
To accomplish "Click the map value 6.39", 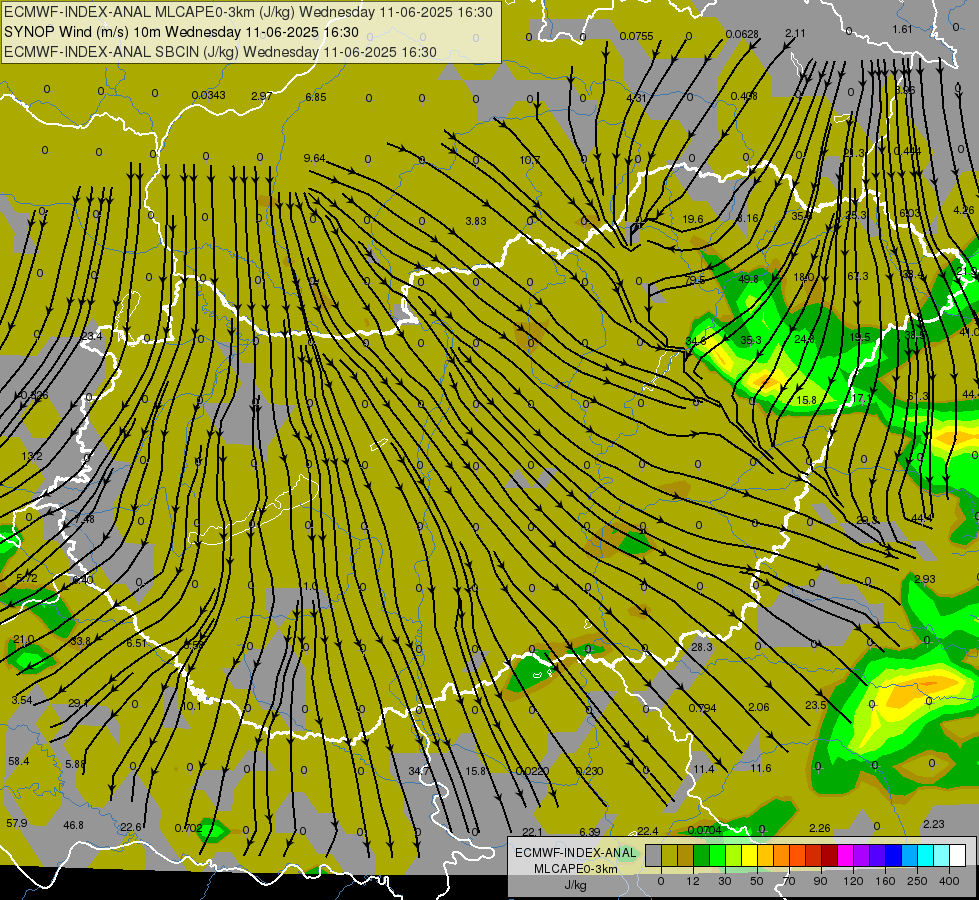I will click(590, 831).
